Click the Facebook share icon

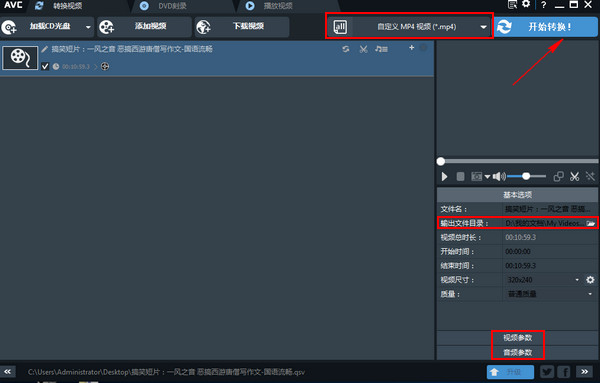coord(564,372)
